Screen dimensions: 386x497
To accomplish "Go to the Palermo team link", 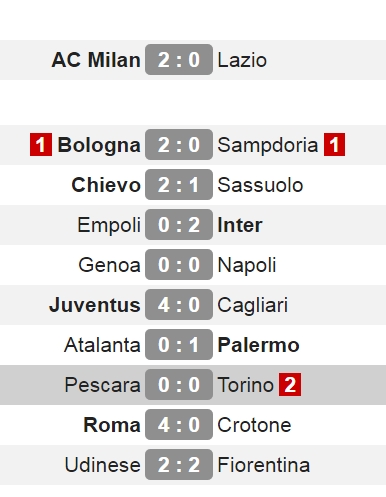I will coord(258,345).
